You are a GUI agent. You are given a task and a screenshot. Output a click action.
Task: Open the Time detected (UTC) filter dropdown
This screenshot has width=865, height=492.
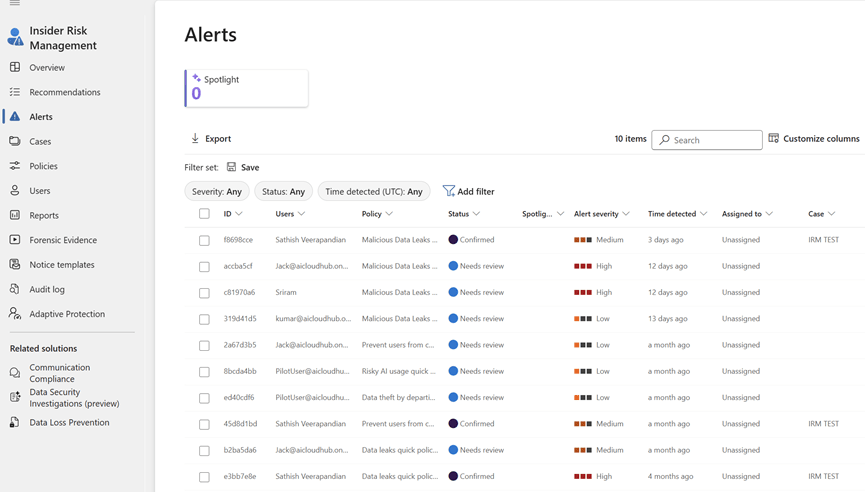pyautogui.click(x=373, y=191)
